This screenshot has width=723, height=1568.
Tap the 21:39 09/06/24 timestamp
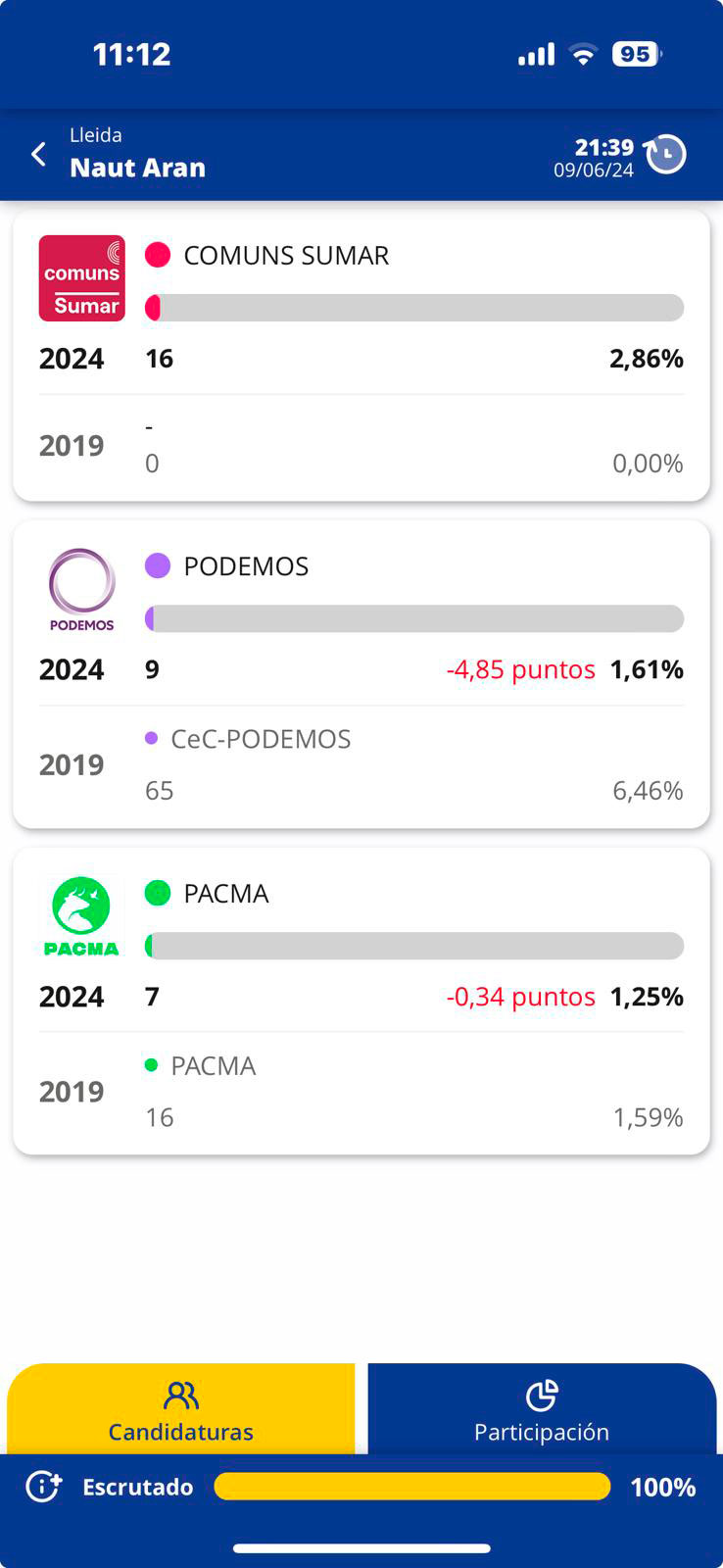tap(594, 158)
